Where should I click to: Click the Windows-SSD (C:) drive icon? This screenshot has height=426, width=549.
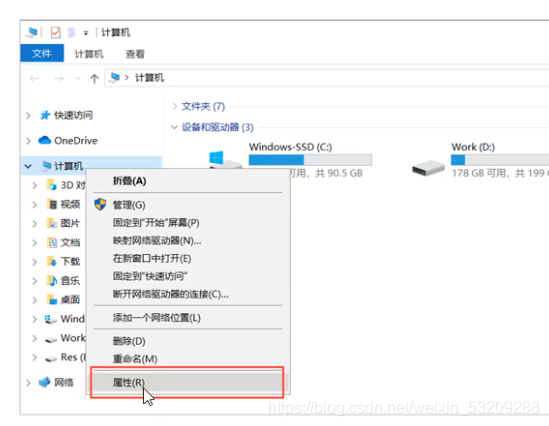click(x=225, y=160)
